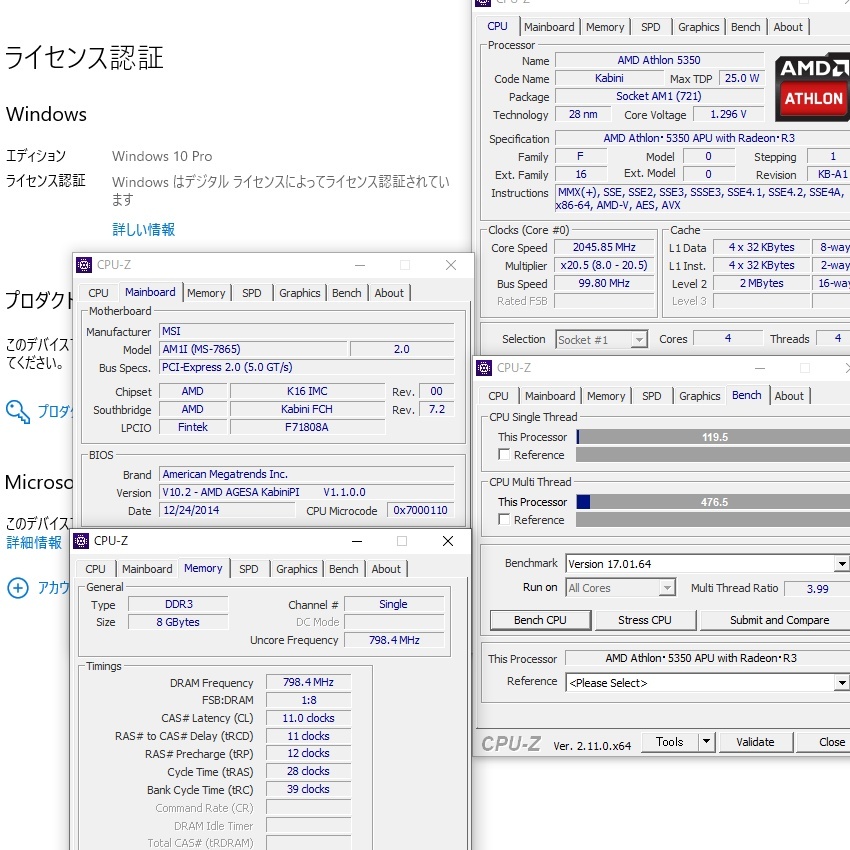Click CPU-Z icon in Bench window title bar
The height and width of the screenshot is (850, 850).
point(484,368)
